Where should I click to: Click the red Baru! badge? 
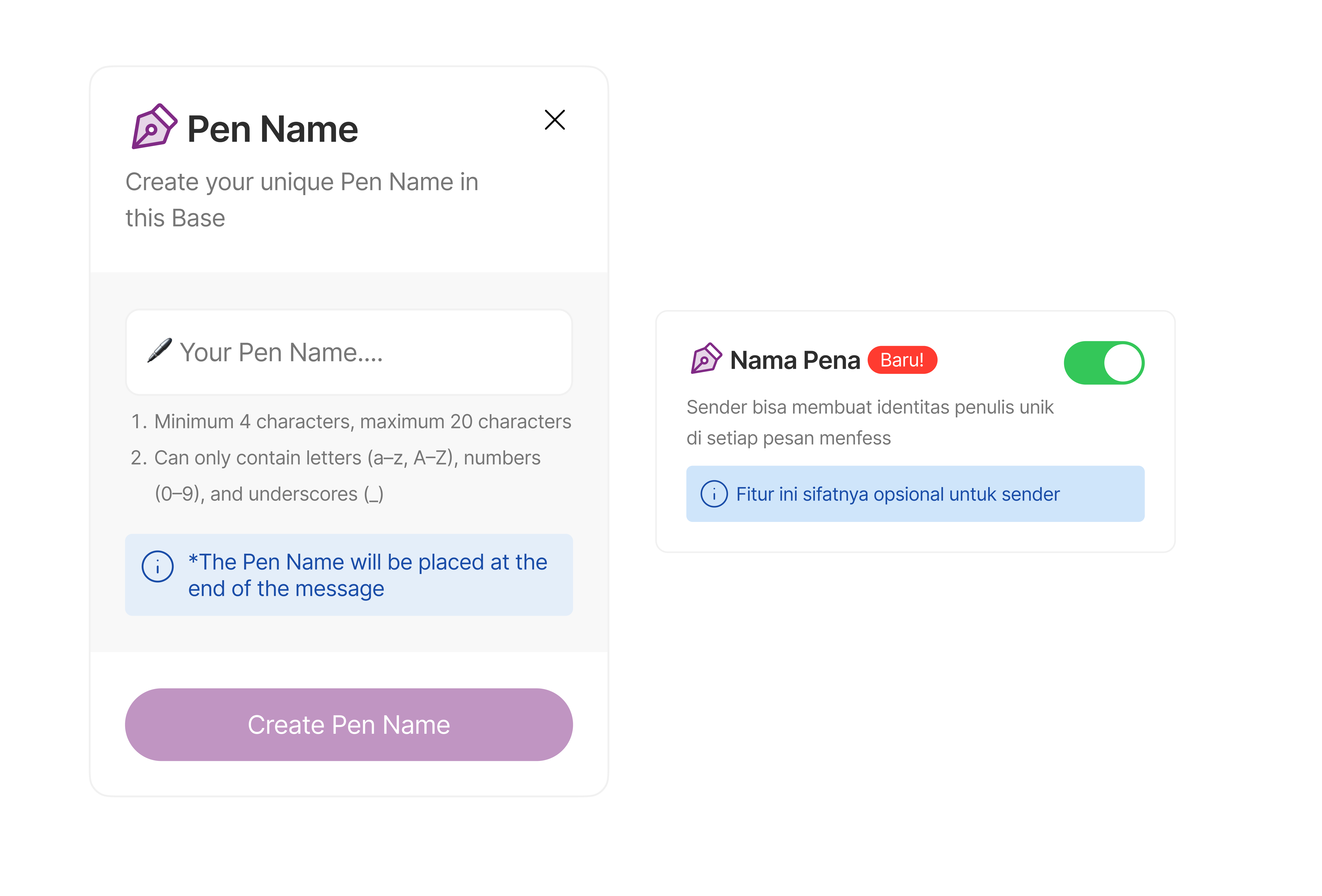click(902, 360)
